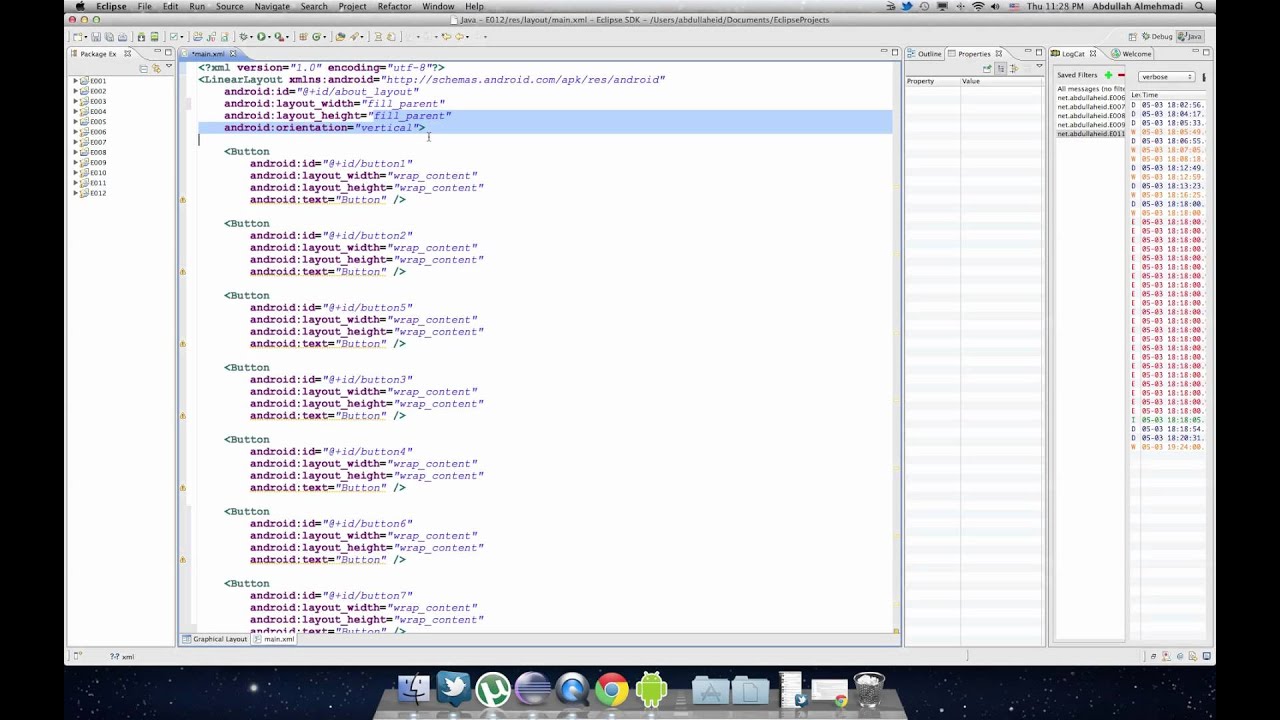This screenshot has height=720, width=1280.
Task: Click the android:orientation vertical line
Action: click(324, 128)
